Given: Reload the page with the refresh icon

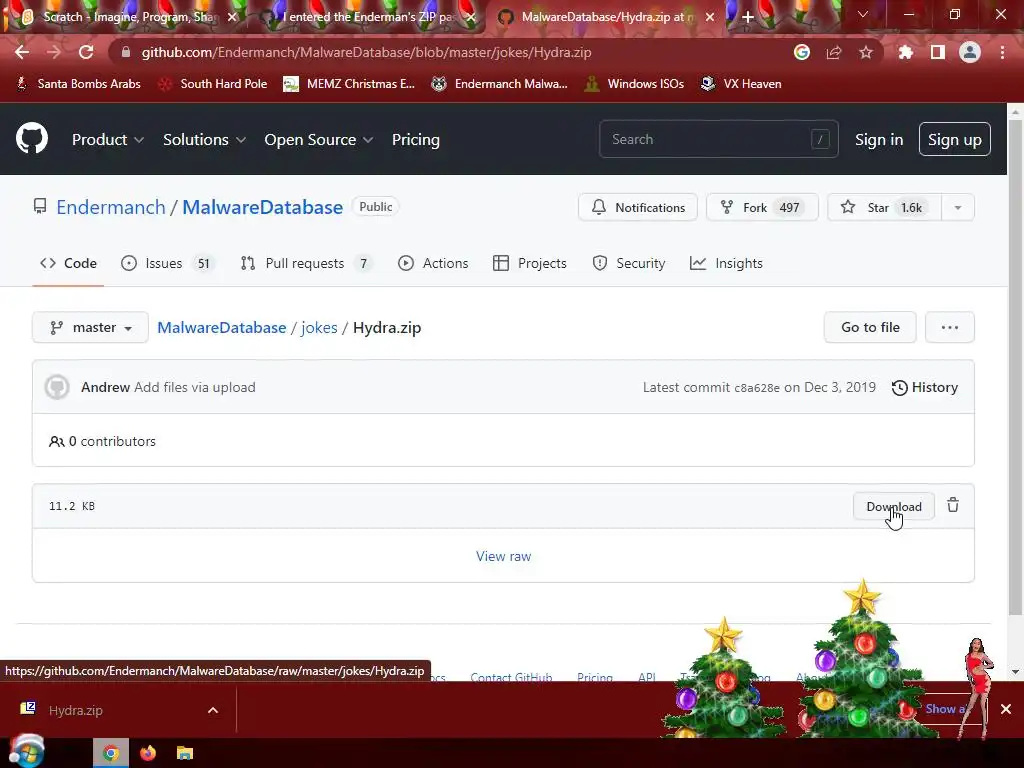Looking at the screenshot, I should pos(86,52).
